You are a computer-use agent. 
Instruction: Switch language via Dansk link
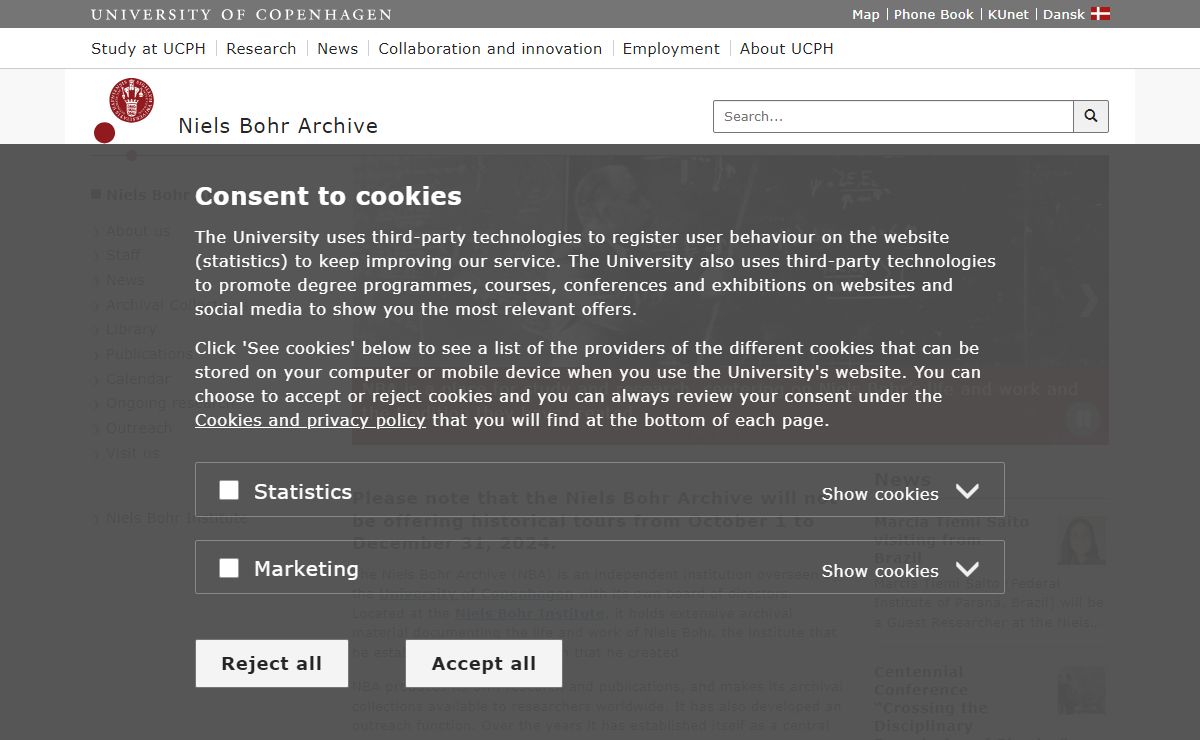[1064, 14]
